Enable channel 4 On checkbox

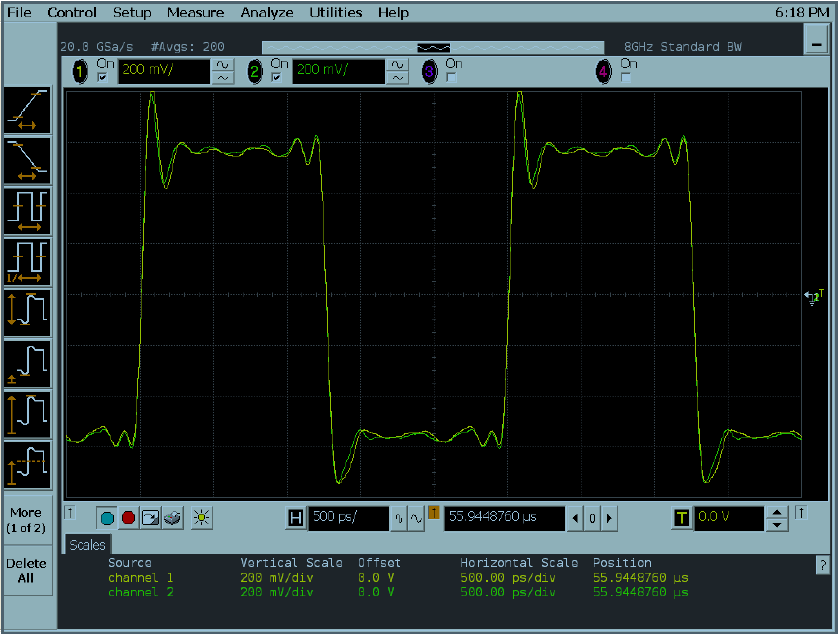click(x=626, y=78)
